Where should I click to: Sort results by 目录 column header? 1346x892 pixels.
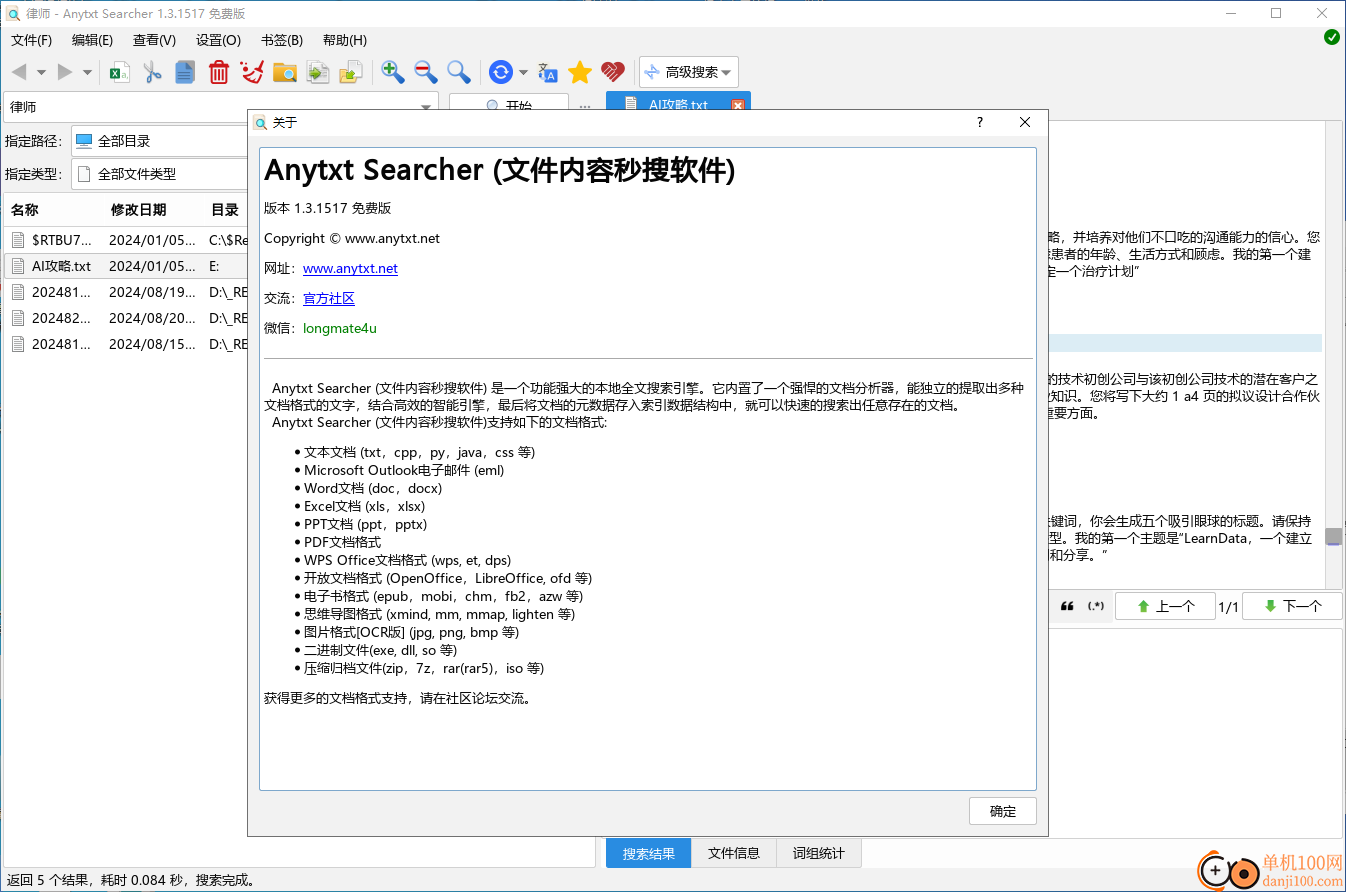(226, 210)
